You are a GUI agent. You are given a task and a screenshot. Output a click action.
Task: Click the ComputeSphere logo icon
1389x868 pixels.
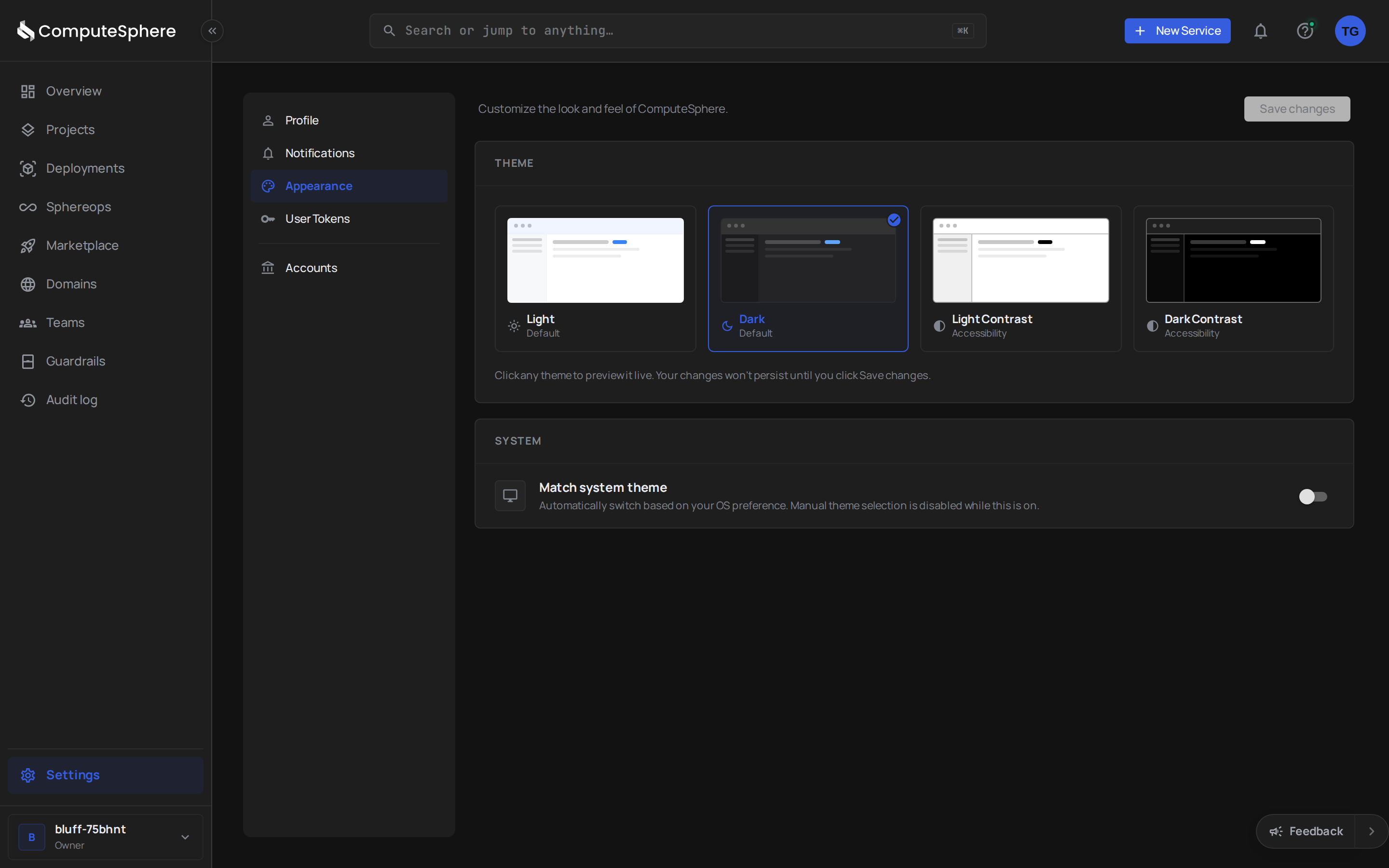coord(26,31)
